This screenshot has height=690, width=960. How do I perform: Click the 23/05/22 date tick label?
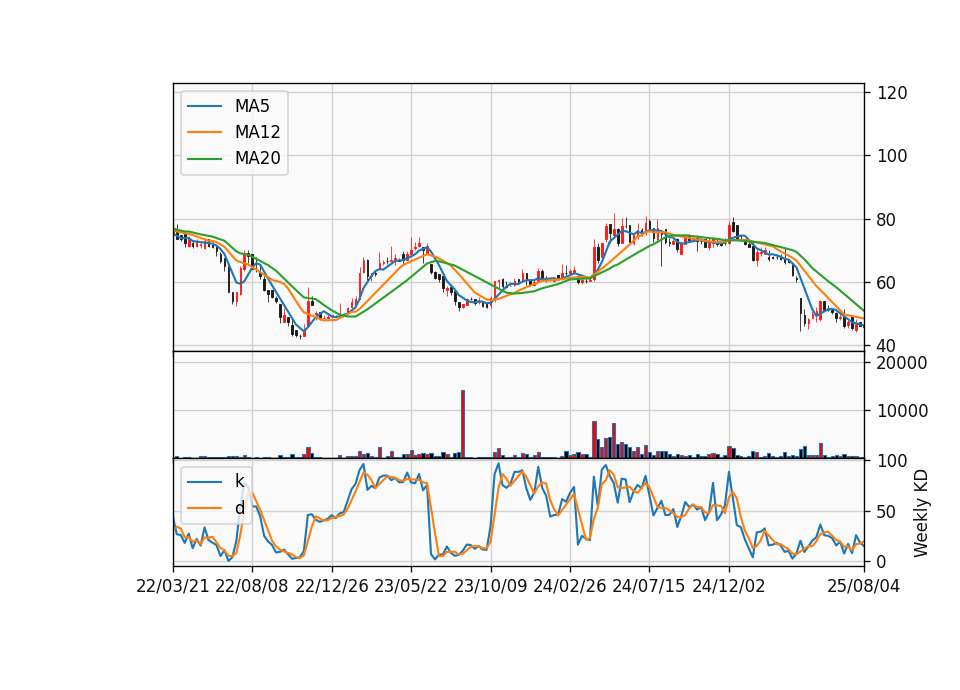411,586
